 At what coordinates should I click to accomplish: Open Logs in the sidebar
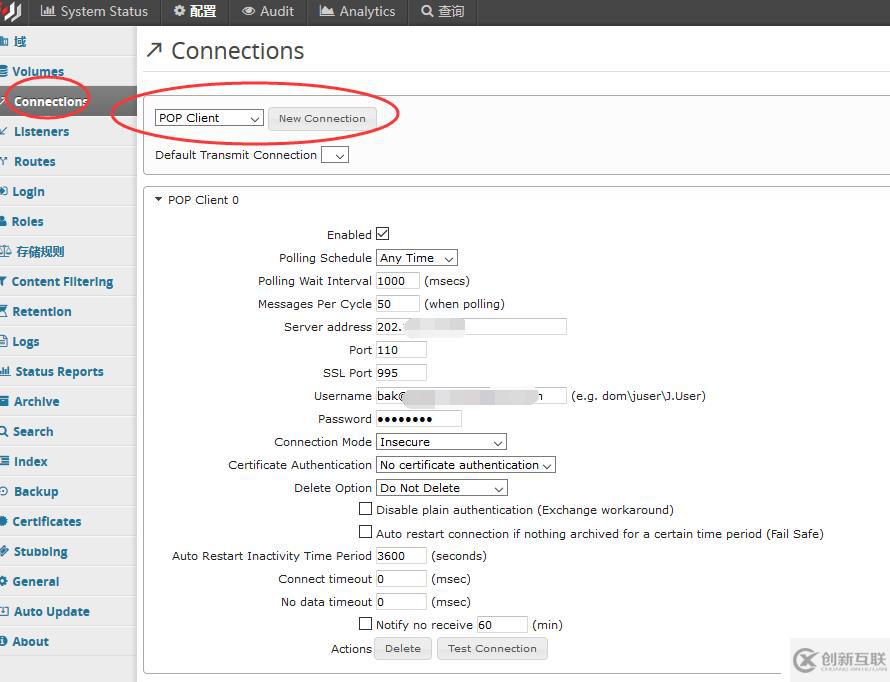click(68, 342)
